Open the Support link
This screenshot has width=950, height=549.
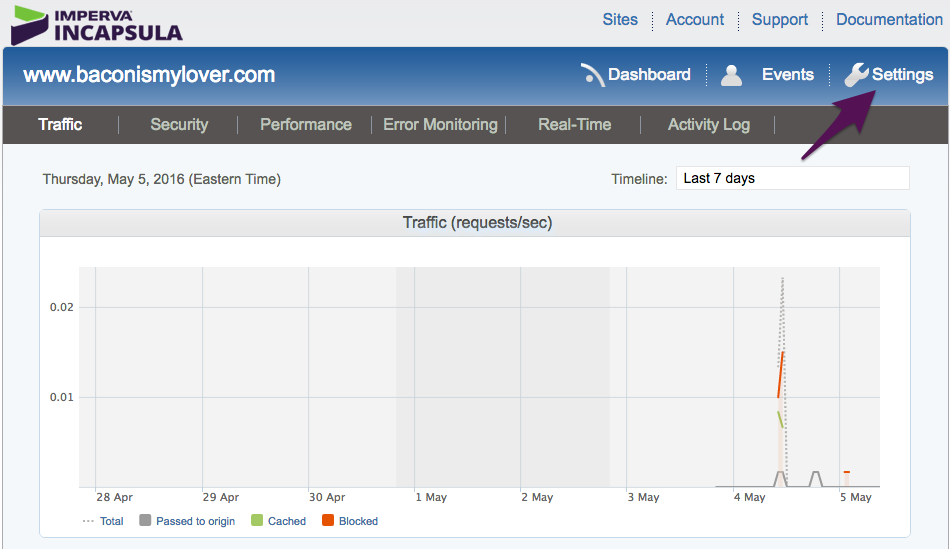tap(780, 20)
